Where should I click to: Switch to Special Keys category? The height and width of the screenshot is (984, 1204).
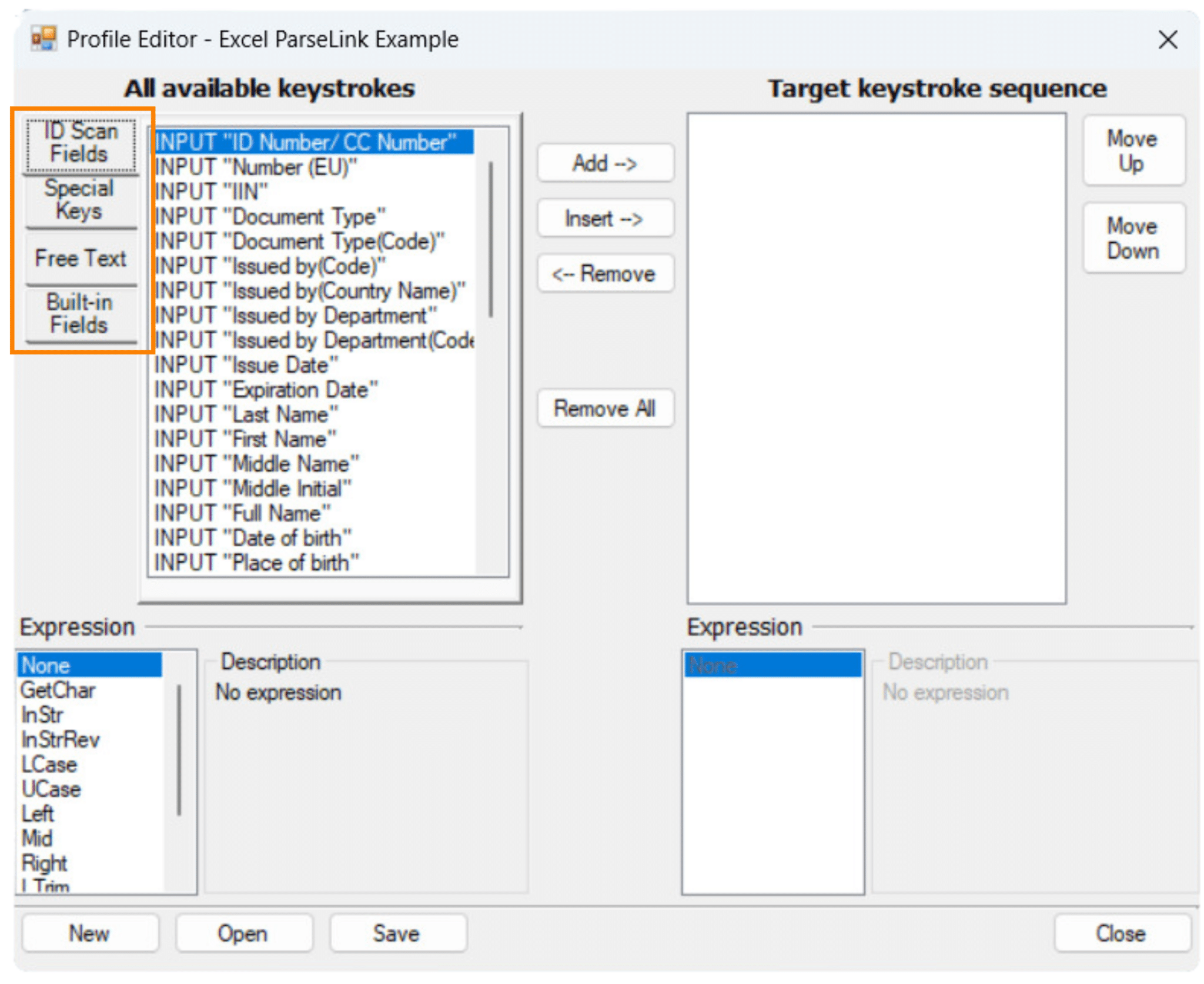81,200
